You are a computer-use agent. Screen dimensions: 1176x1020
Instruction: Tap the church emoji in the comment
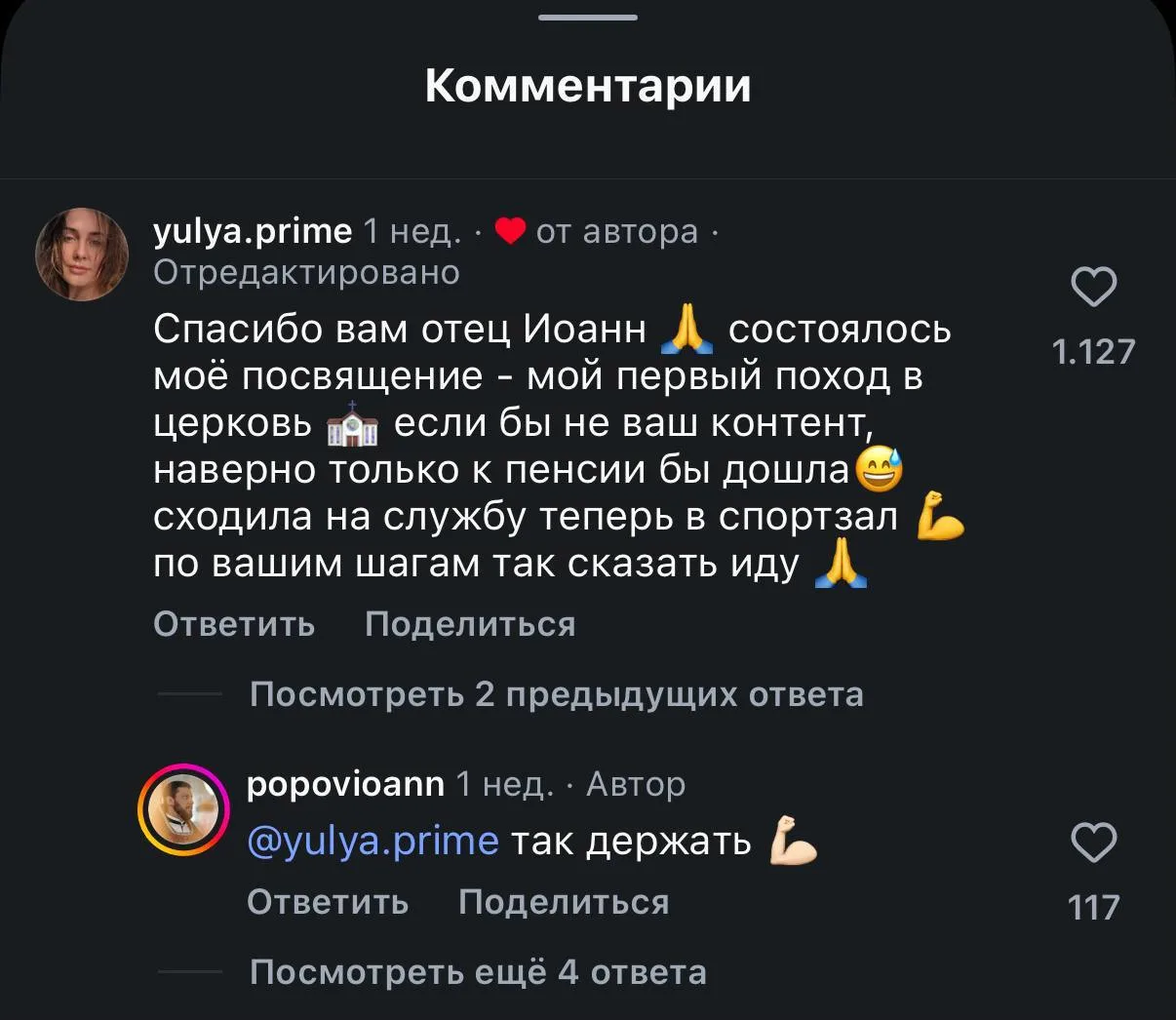tap(352, 424)
